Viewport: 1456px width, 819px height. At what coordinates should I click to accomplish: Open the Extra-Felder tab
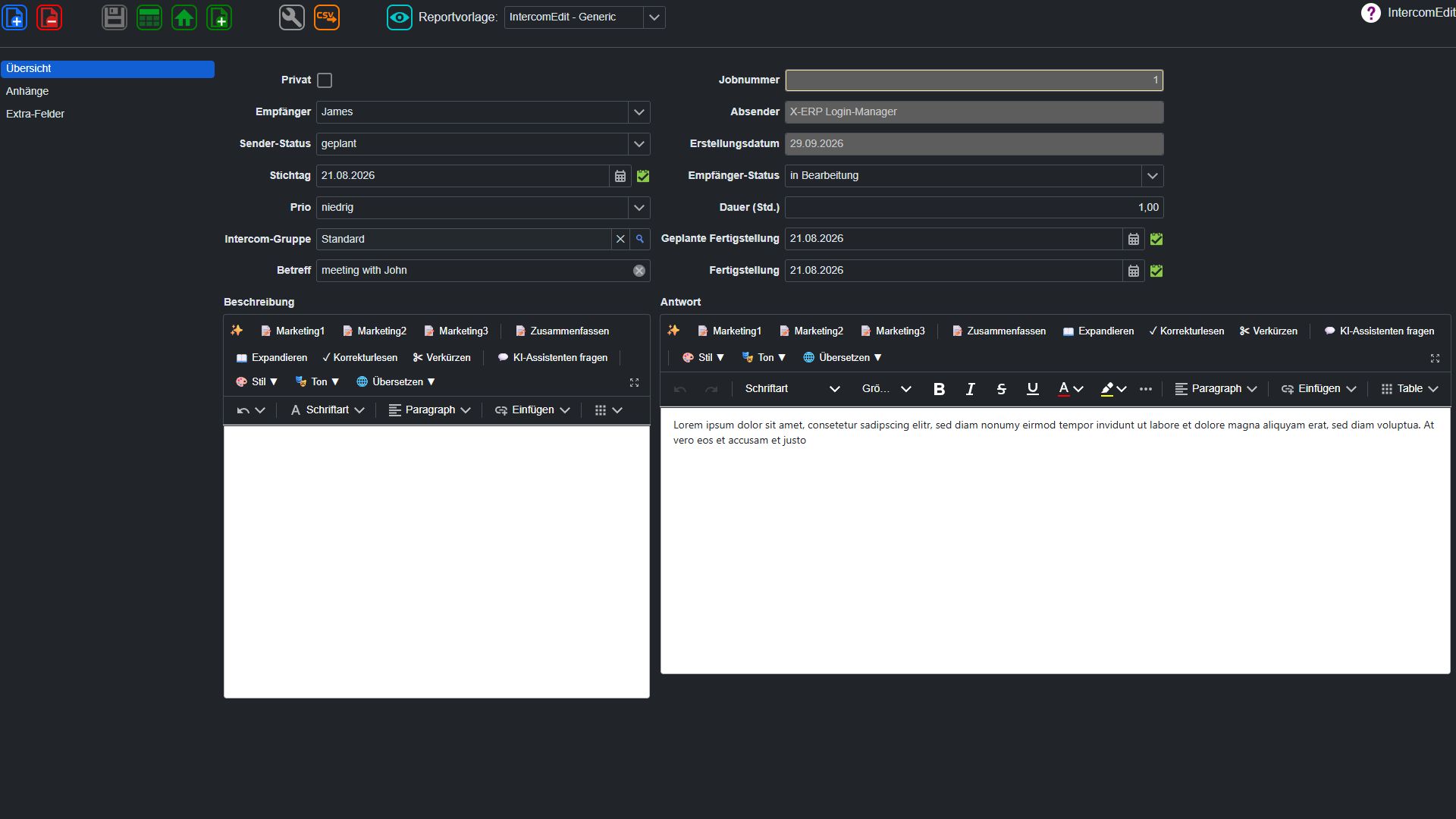point(35,114)
